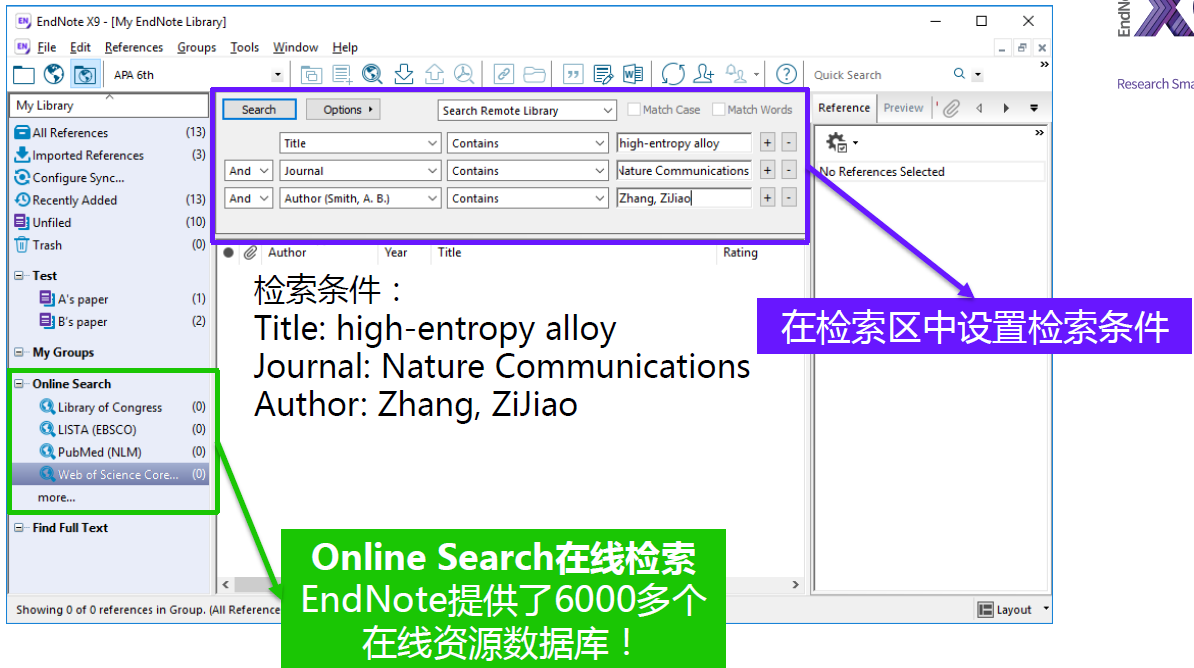The width and height of the screenshot is (1194, 668).
Task: Click Format Bibliography toolbar icon
Action: point(603,75)
